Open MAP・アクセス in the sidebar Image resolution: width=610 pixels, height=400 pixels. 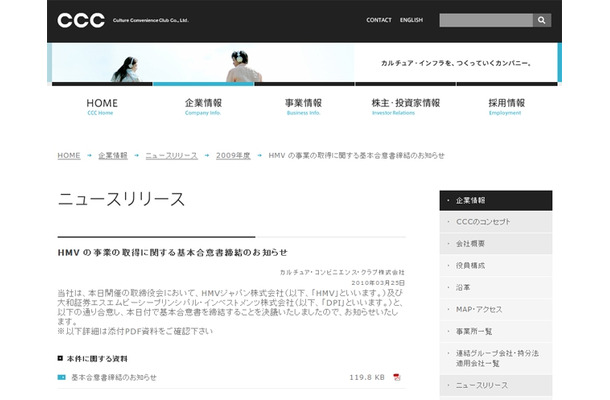point(496,309)
